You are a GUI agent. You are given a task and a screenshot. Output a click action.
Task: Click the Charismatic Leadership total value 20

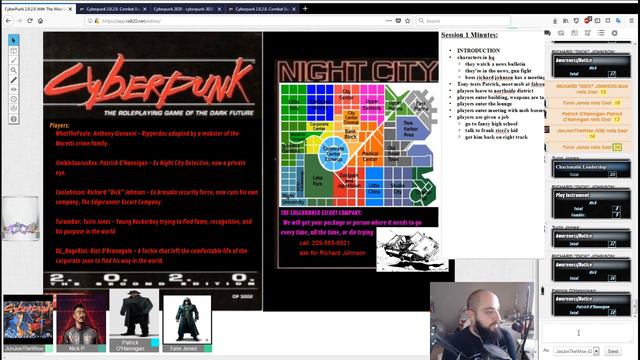[x=612, y=174]
